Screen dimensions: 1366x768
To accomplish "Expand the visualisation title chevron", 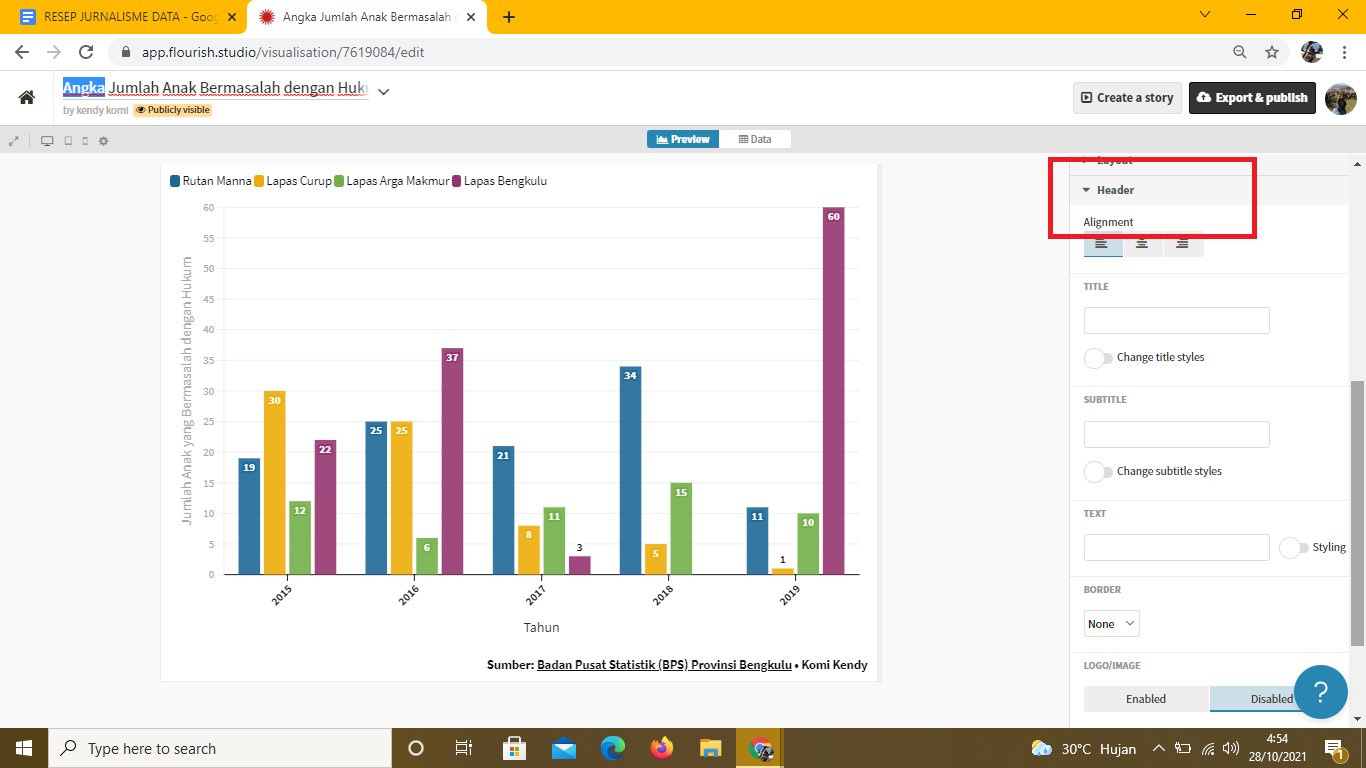I will point(383,91).
